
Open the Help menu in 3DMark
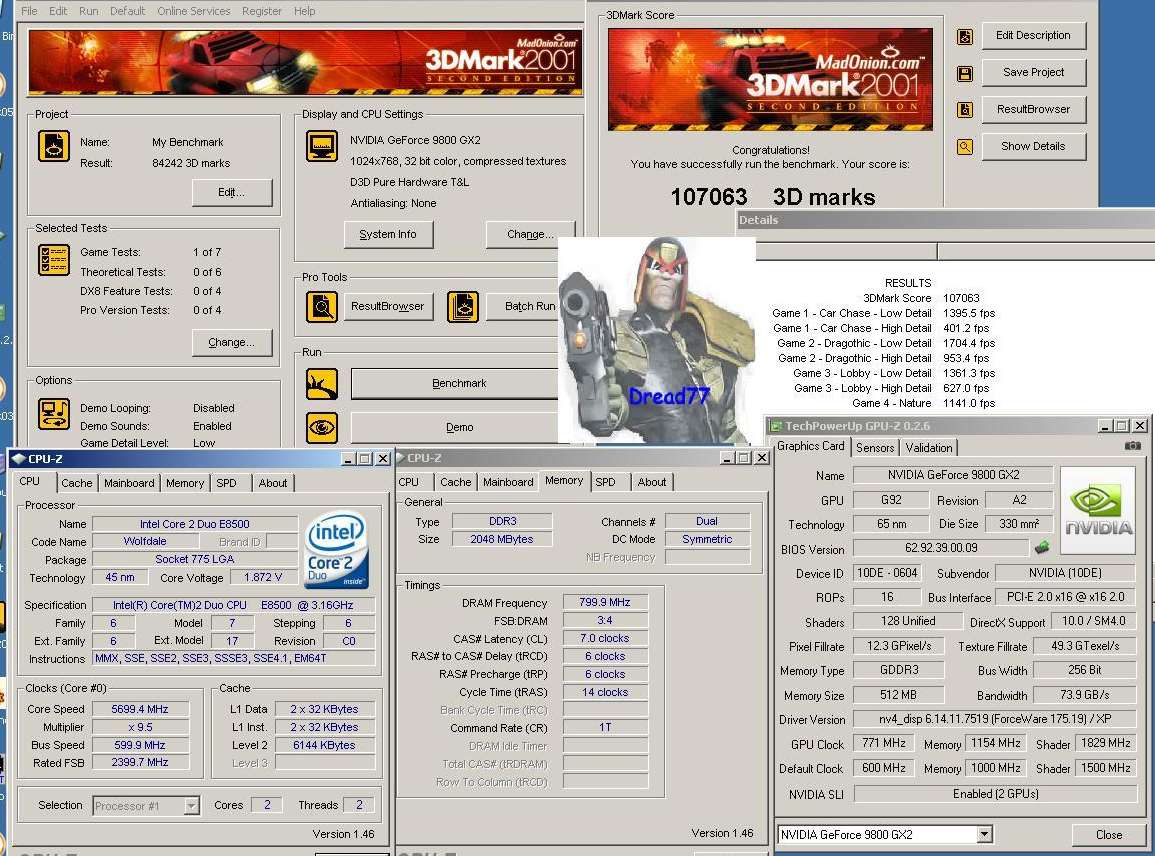[x=304, y=11]
